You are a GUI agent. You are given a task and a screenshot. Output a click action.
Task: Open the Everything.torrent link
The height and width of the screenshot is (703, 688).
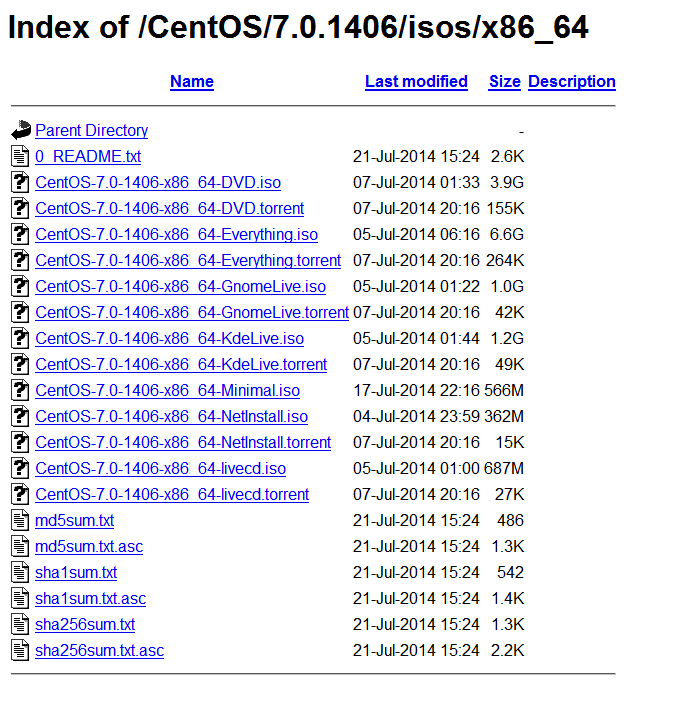click(188, 260)
